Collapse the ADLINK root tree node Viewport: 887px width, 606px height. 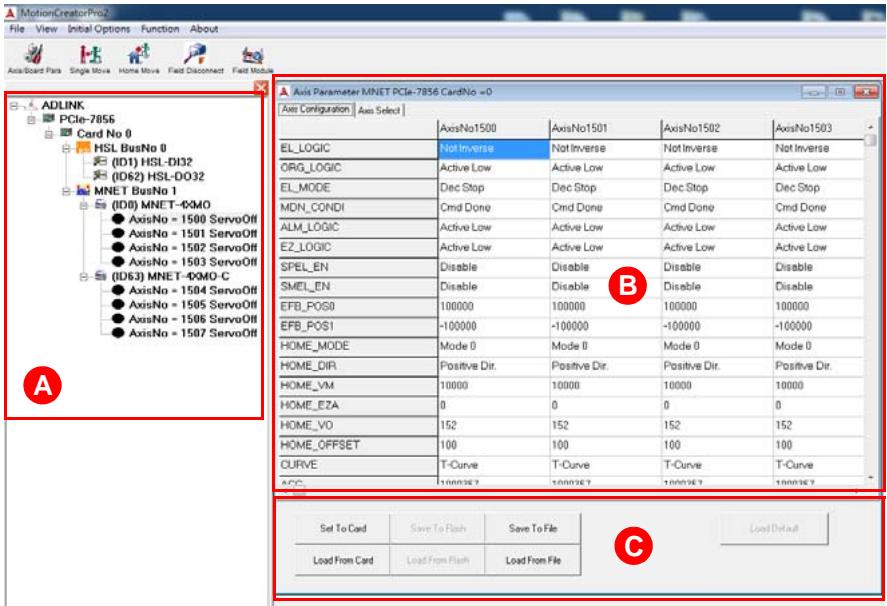tap(14, 106)
